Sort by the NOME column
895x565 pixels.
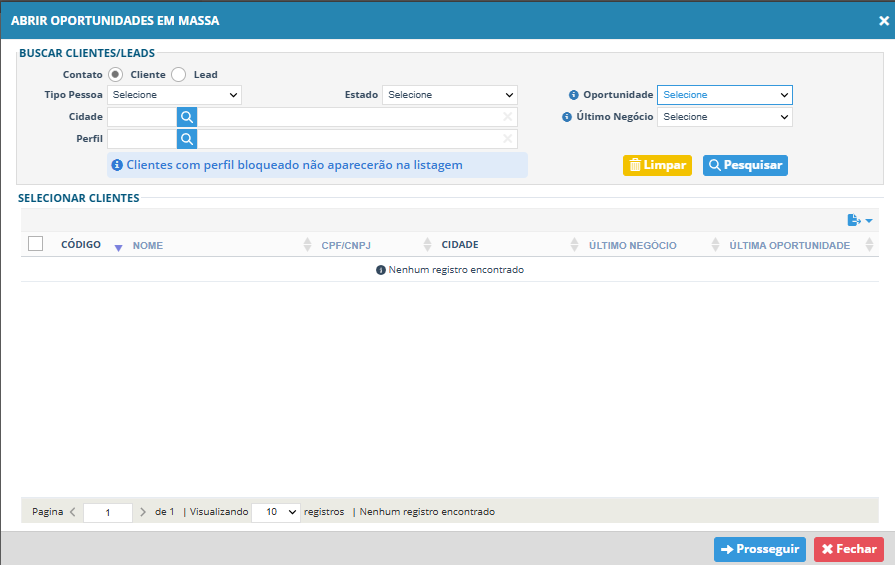(148, 245)
